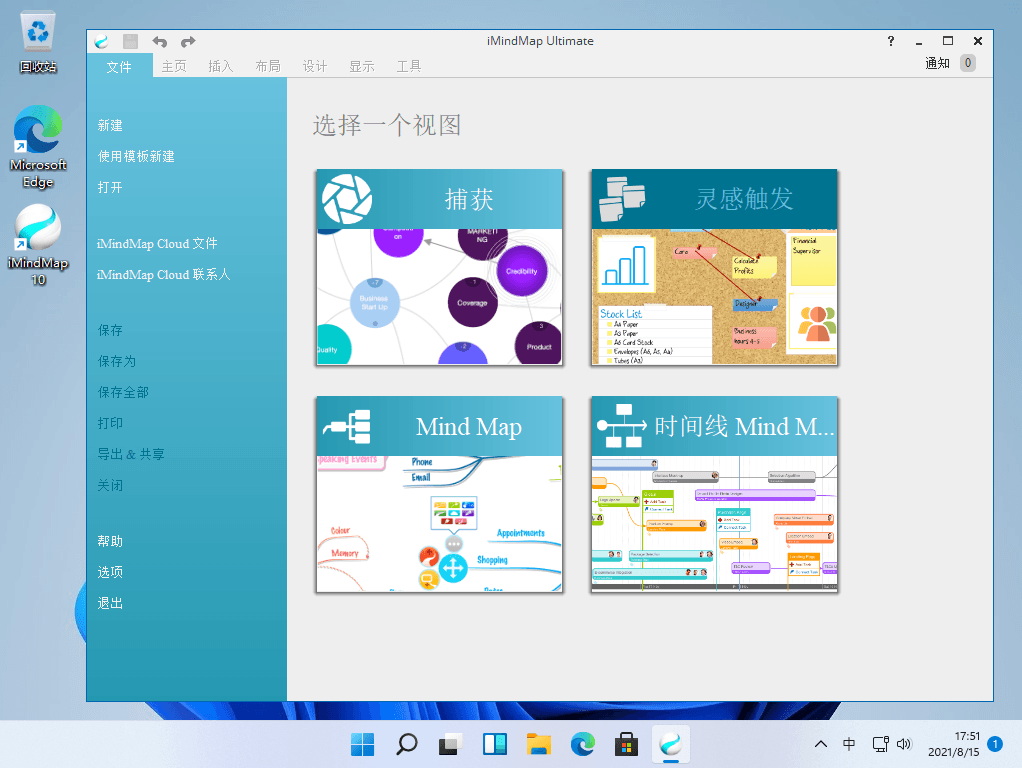1022x768 pixels.
Task: Click 保存全部 menu entry
Action: 123,392
